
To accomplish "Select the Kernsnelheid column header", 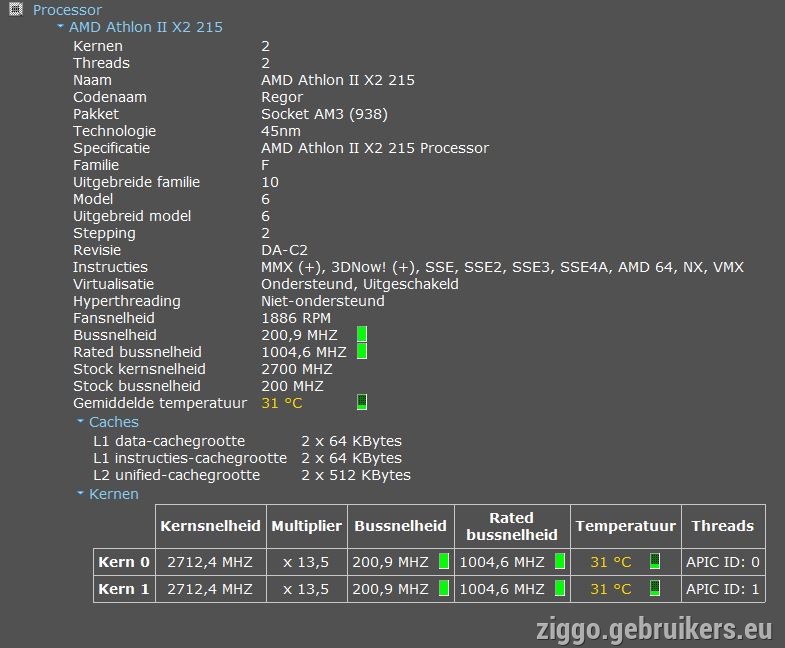I will click(x=211, y=526).
